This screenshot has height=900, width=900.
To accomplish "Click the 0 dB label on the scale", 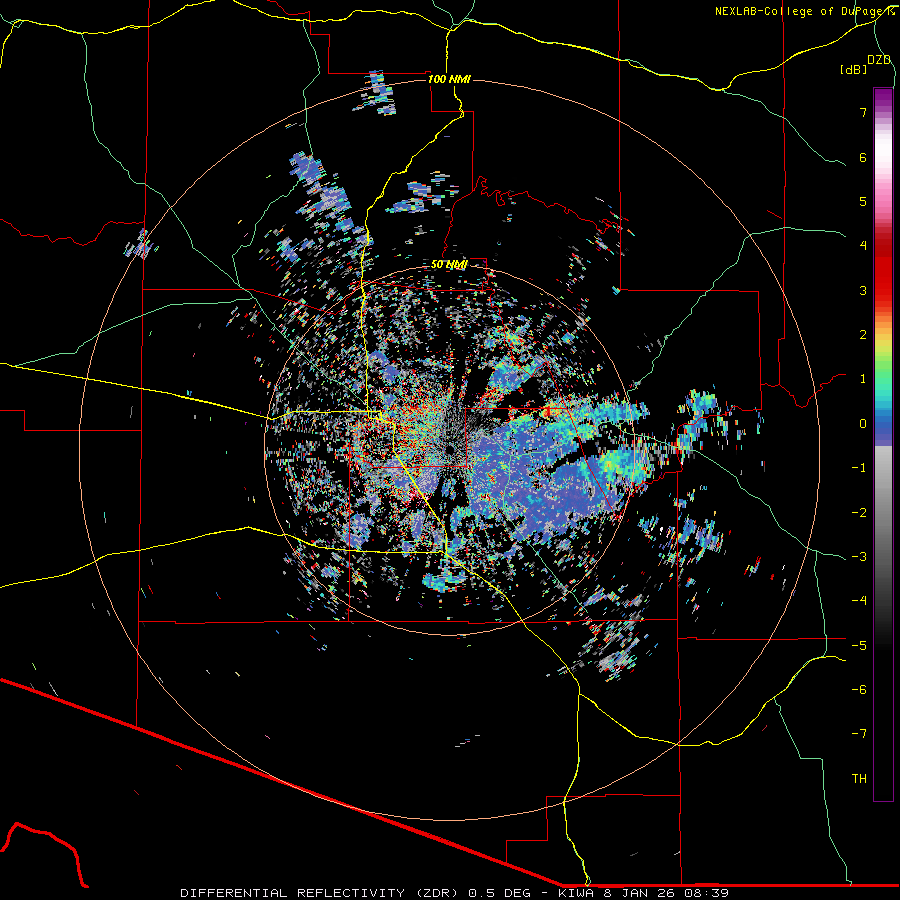I will click(863, 424).
